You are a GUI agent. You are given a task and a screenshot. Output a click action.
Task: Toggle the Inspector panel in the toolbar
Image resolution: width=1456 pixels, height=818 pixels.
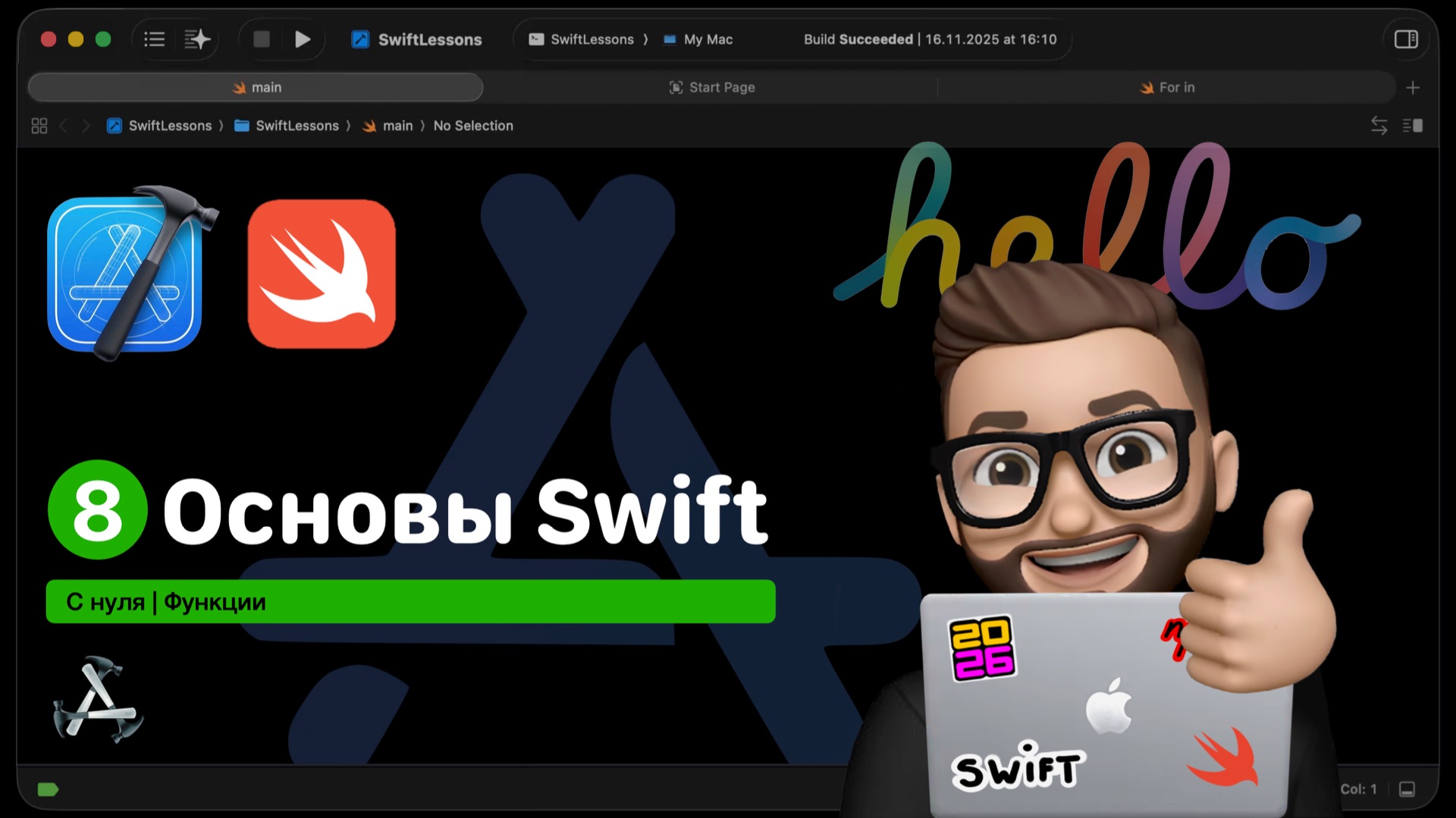[1405, 39]
